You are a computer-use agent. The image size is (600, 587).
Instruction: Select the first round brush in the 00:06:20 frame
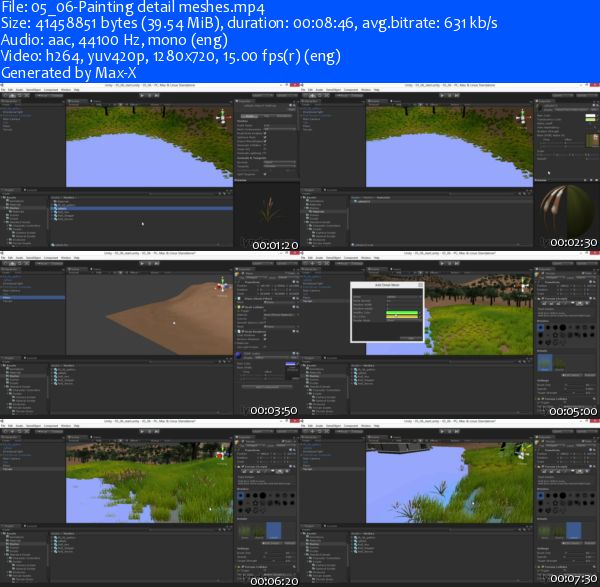[x=241, y=496]
